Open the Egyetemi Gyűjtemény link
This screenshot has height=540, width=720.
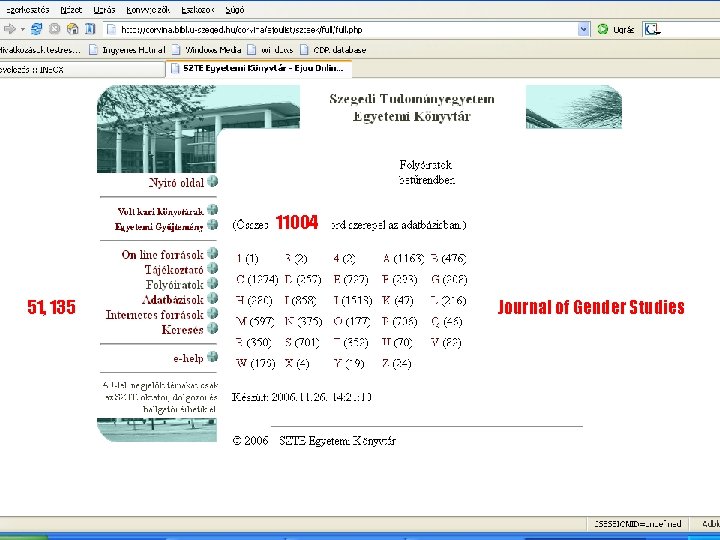click(159, 226)
